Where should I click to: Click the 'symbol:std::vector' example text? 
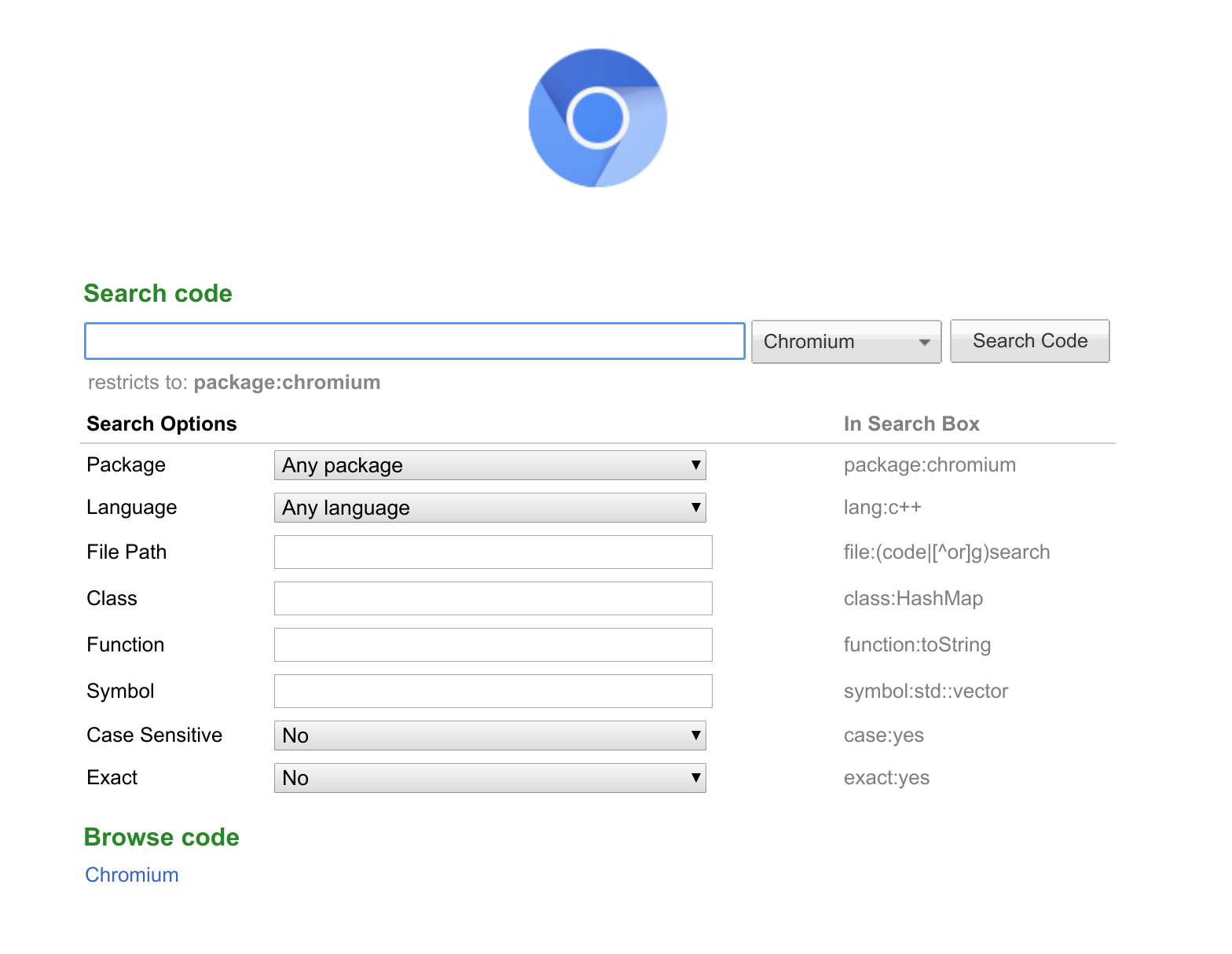[926, 692]
